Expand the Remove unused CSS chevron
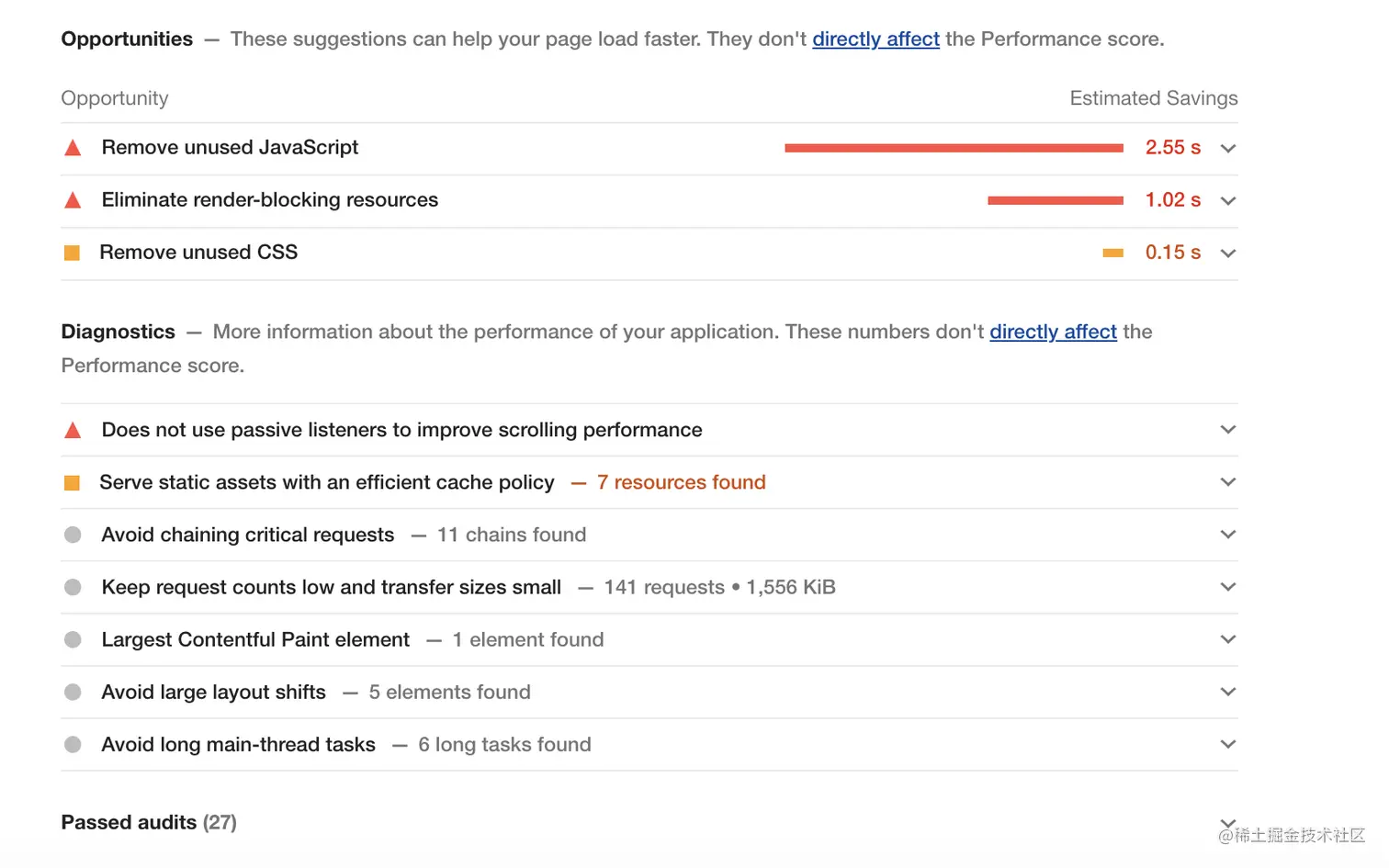 pos(1228,253)
